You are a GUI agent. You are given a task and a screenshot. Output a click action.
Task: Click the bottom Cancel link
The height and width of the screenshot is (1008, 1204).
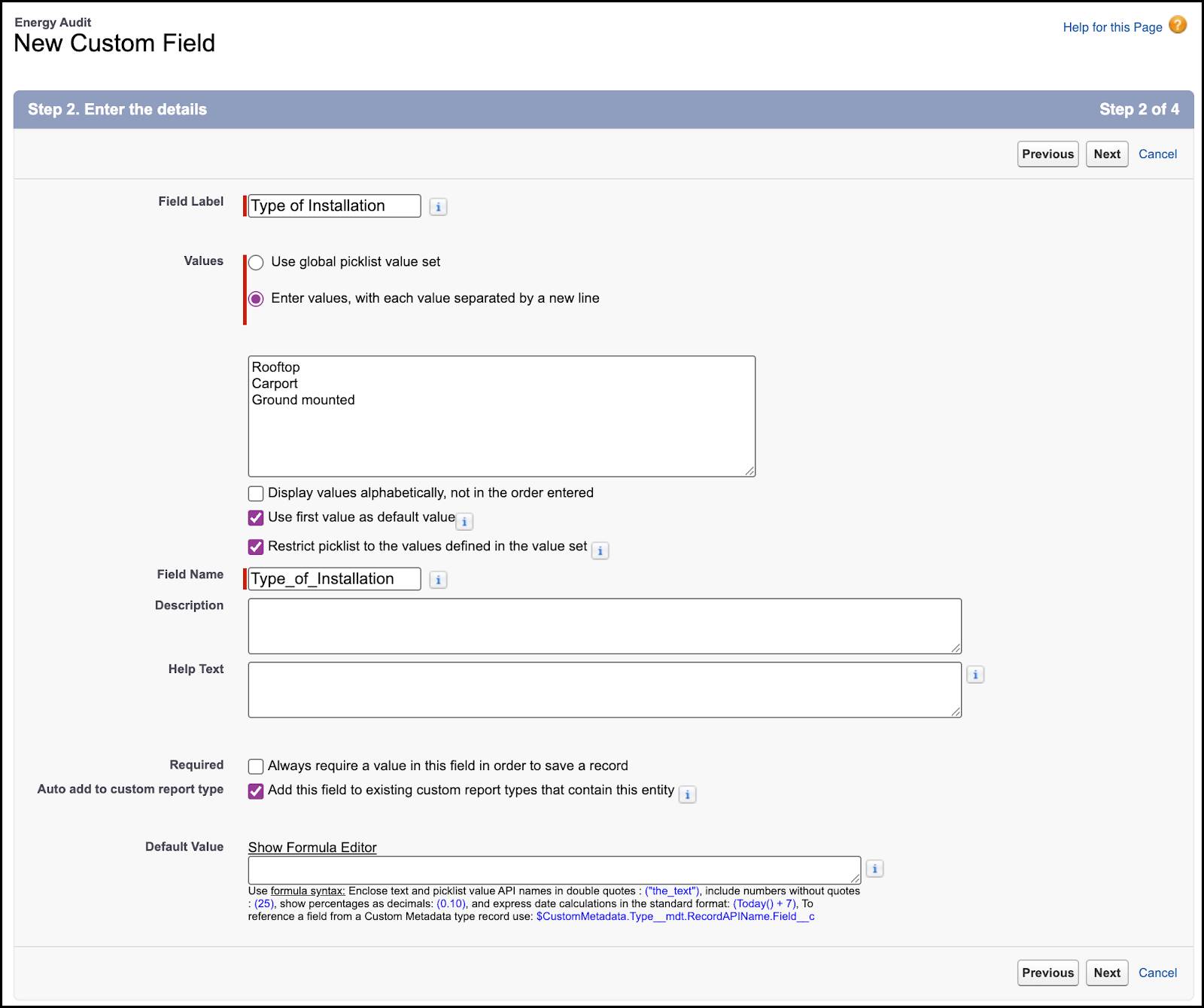pyautogui.click(x=1157, y=973)
